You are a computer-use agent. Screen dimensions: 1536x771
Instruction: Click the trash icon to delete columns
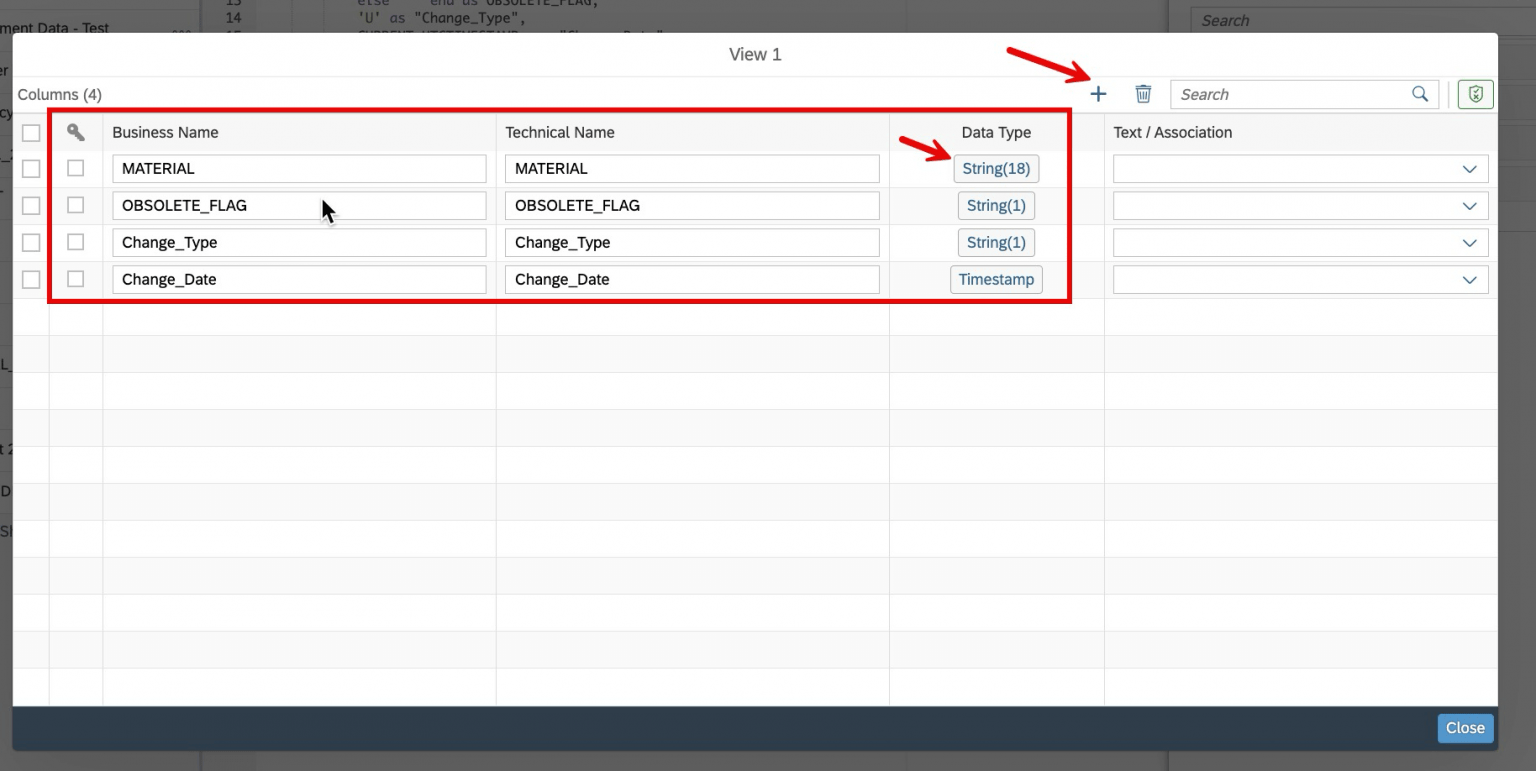pos(1143,93)
